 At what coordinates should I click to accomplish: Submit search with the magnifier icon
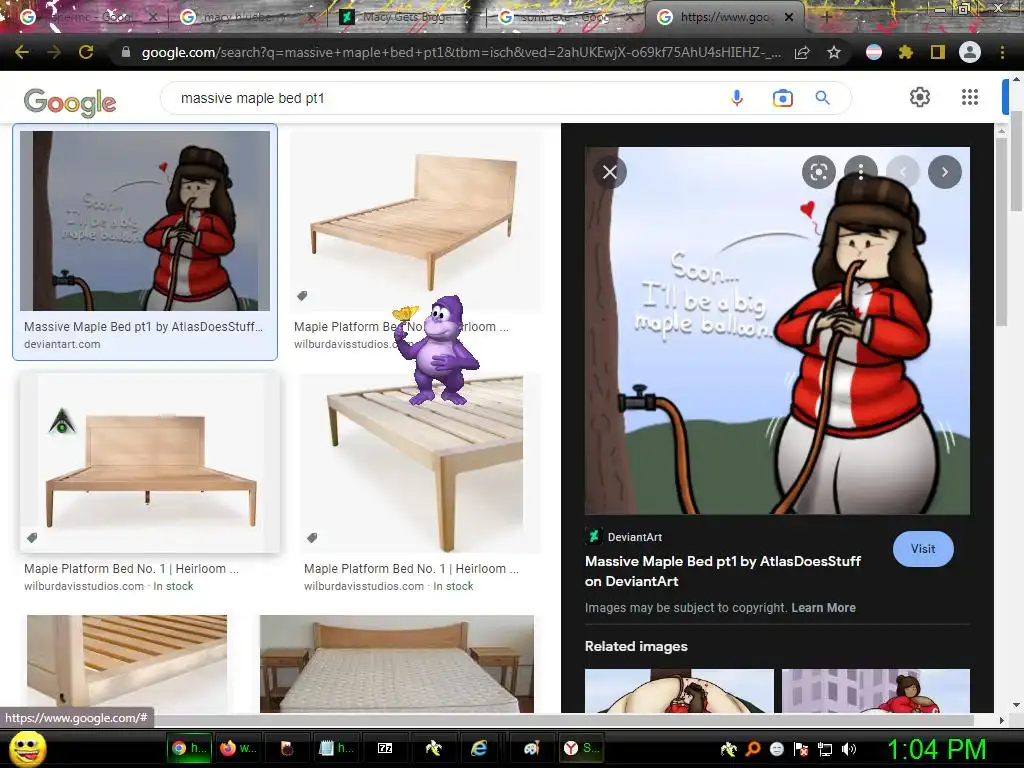[x=822, y=98]
